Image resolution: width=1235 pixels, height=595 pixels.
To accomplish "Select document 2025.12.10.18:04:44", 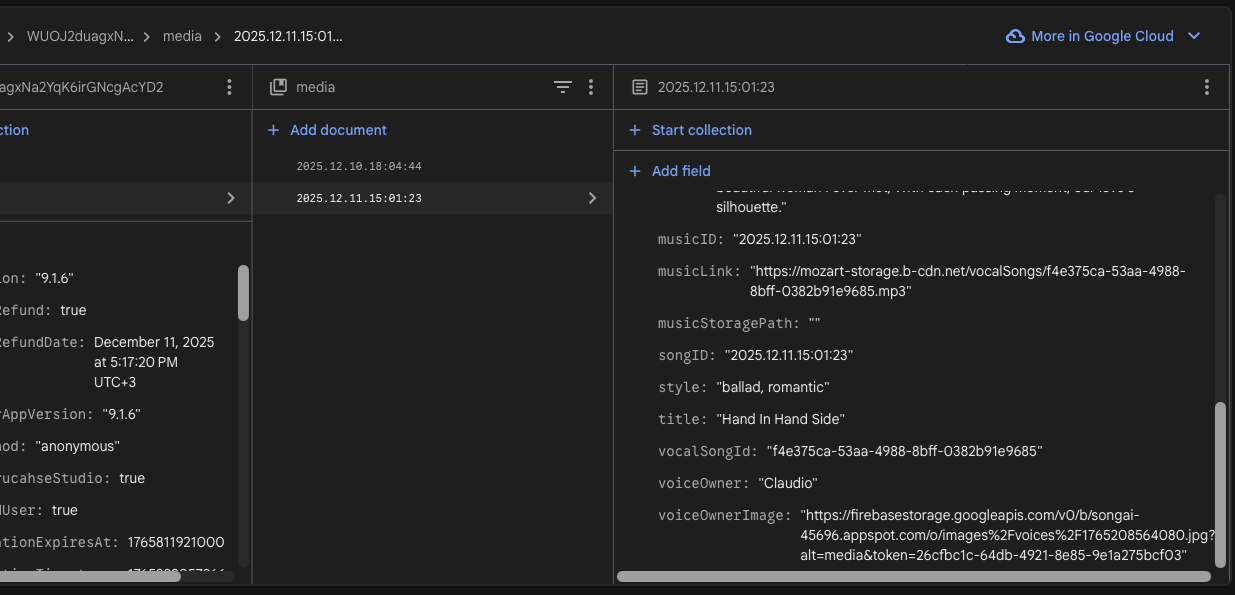I will click(x=359, y=166).
